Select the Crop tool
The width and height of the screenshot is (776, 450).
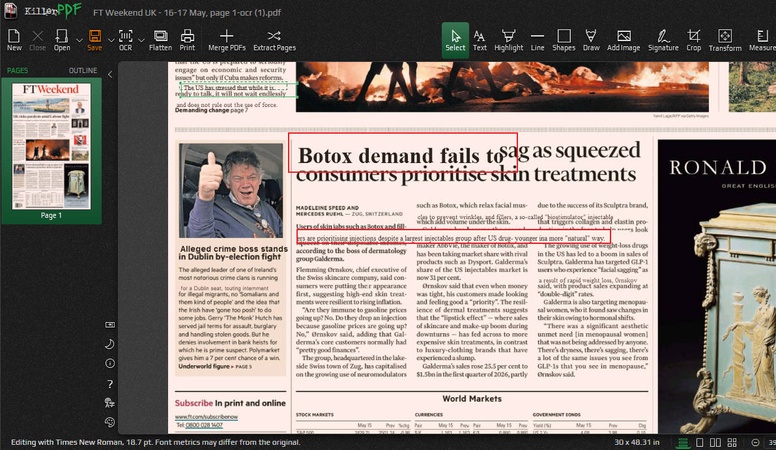(693, 40)
